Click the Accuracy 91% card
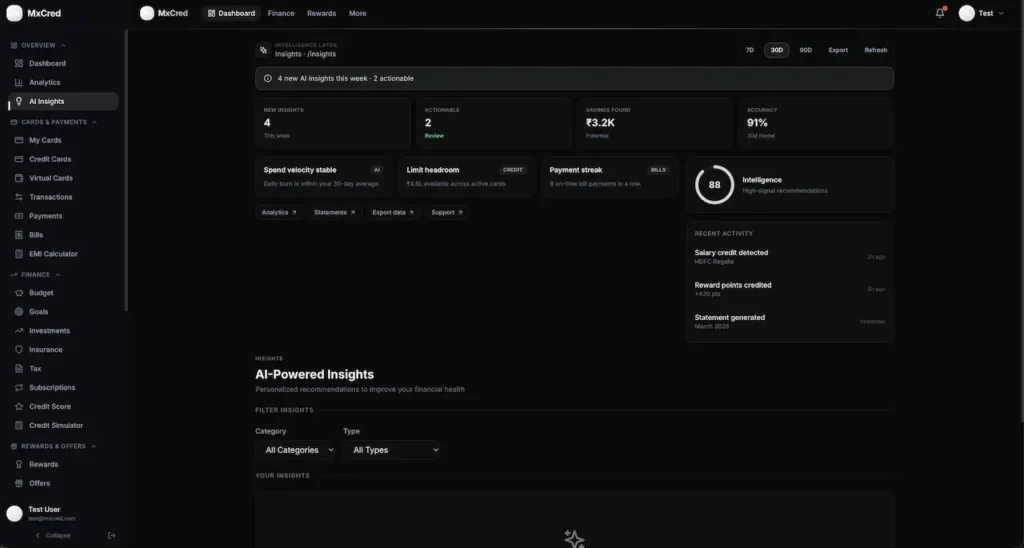The width and height of the screenshot is (1024, 548). tap(816, 123)
